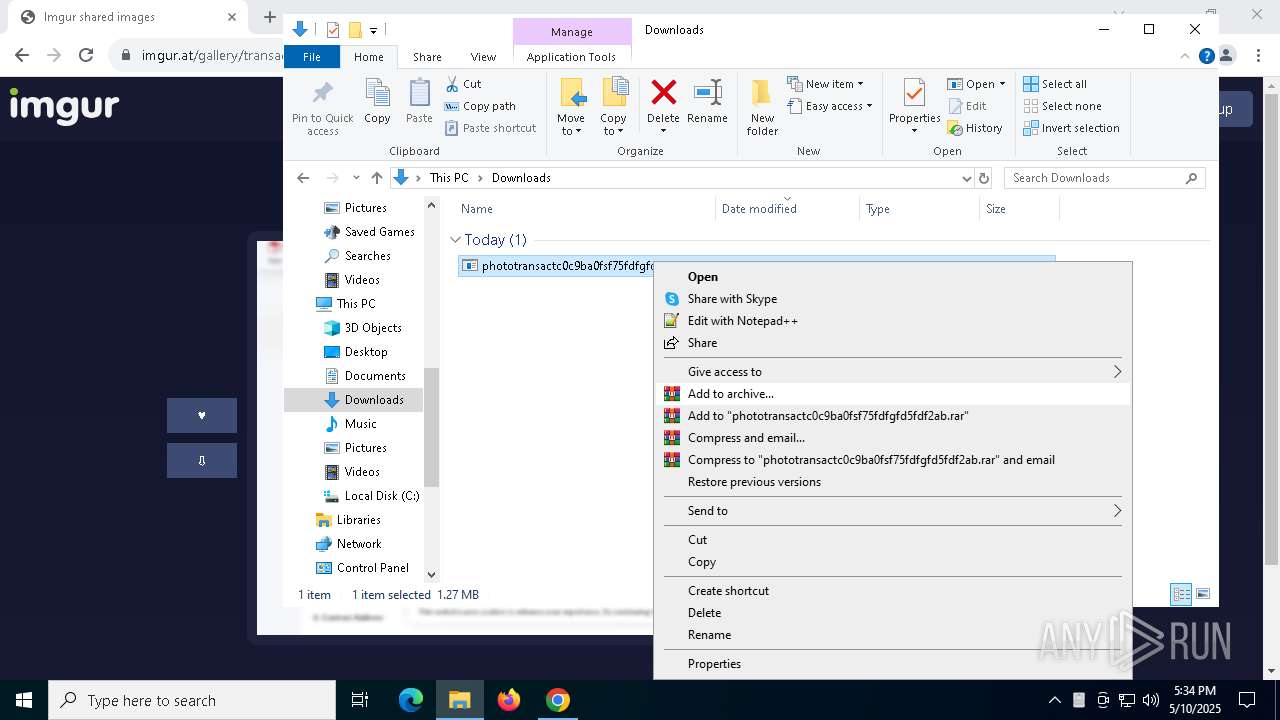Open the Move to dropdown

point(571,125)
